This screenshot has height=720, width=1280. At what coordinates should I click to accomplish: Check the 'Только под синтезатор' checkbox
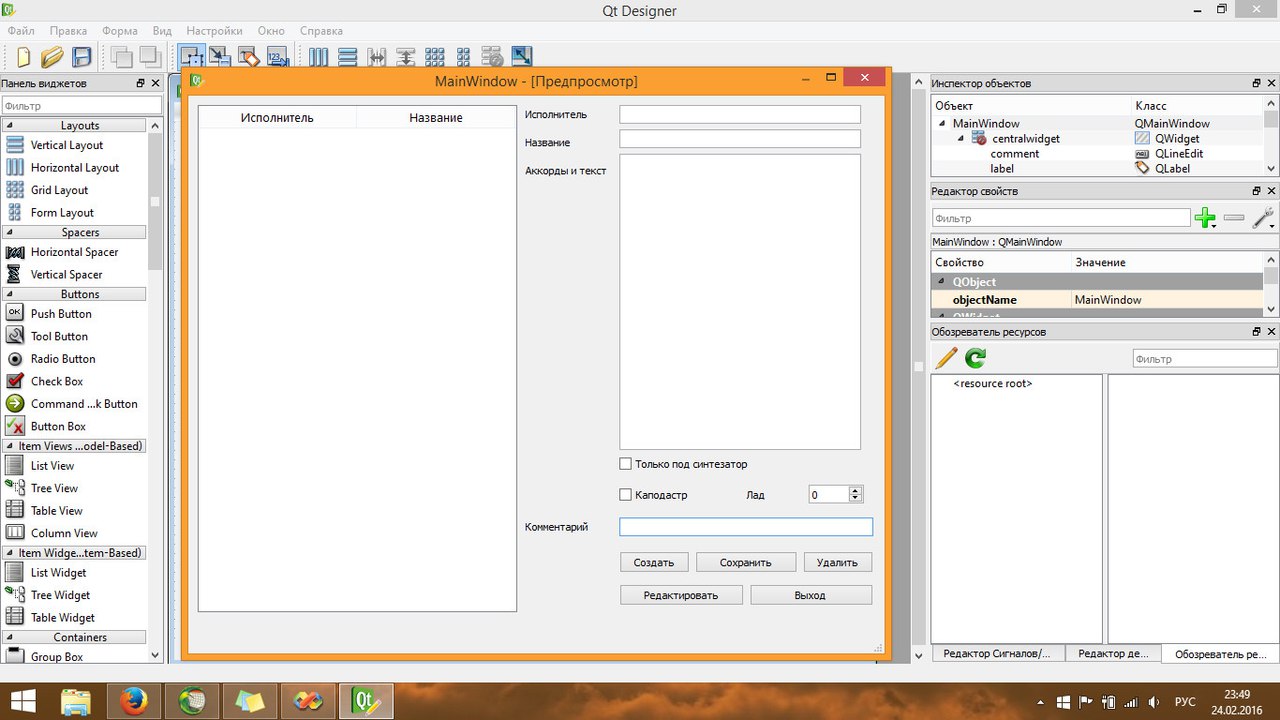[x=626, y=464]
